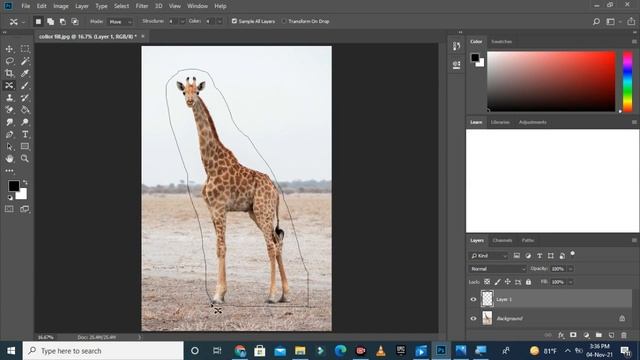The width and height of the screenshot is (640, 360).
Task: Select the Zoom tool
Action: coord(25,158)
